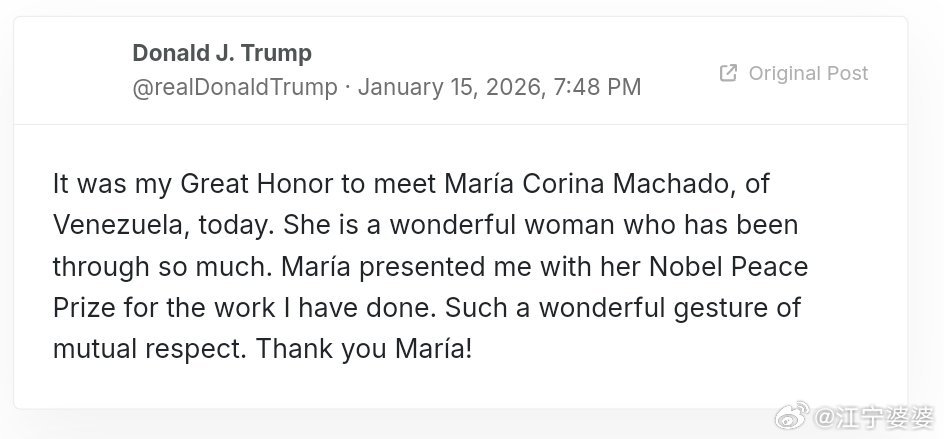Open the Original Post link

tap(808, 73)
